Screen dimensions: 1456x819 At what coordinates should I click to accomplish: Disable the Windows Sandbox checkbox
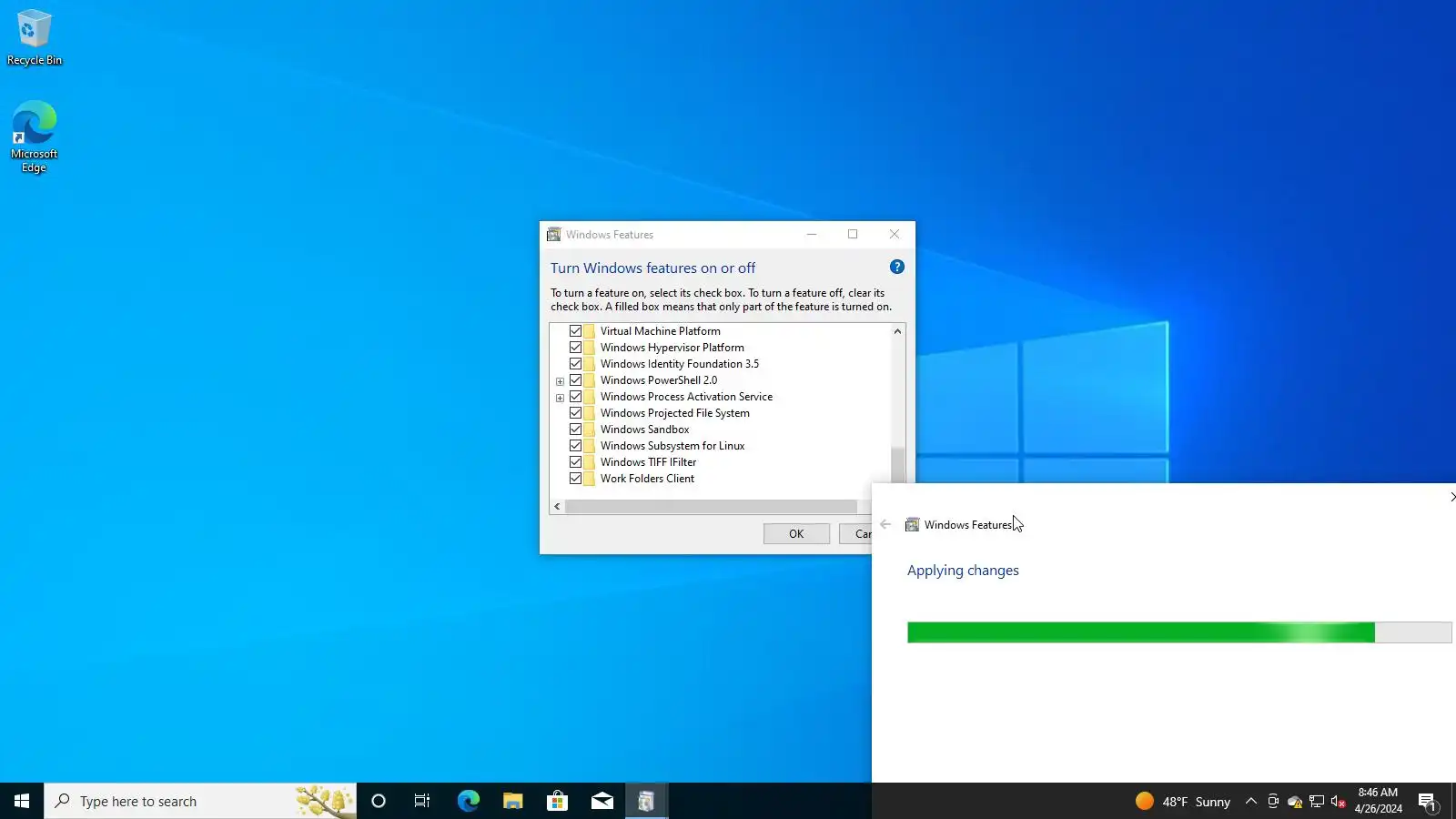[575, 430]
